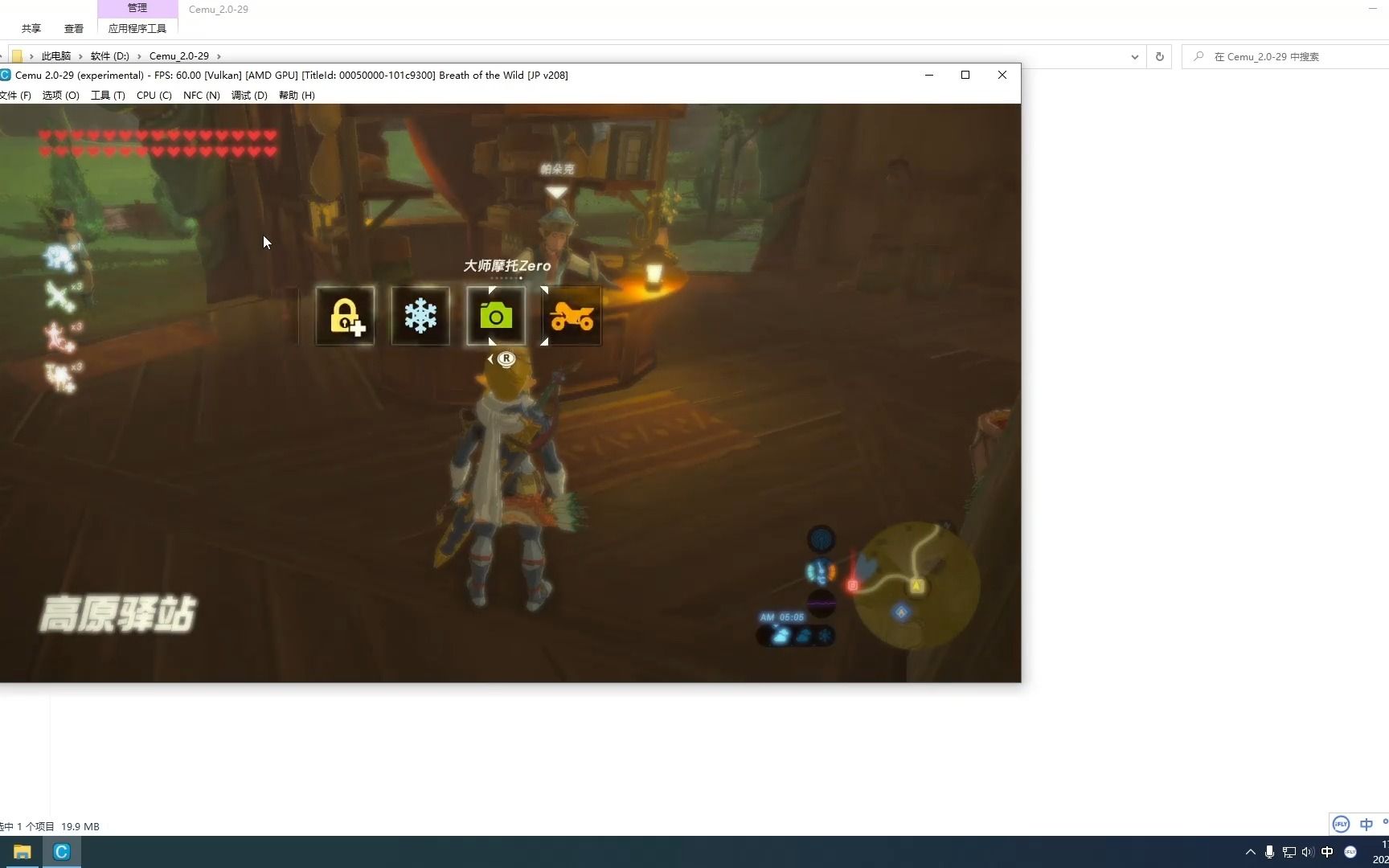Switch to the 查看 ribbon tab
Screen dimensions: 1389x868
point(73,27)
